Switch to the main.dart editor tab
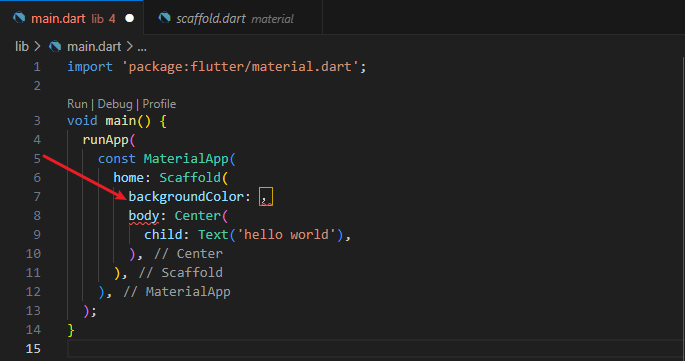Viewport: 685px width, 361px height. 72,18
